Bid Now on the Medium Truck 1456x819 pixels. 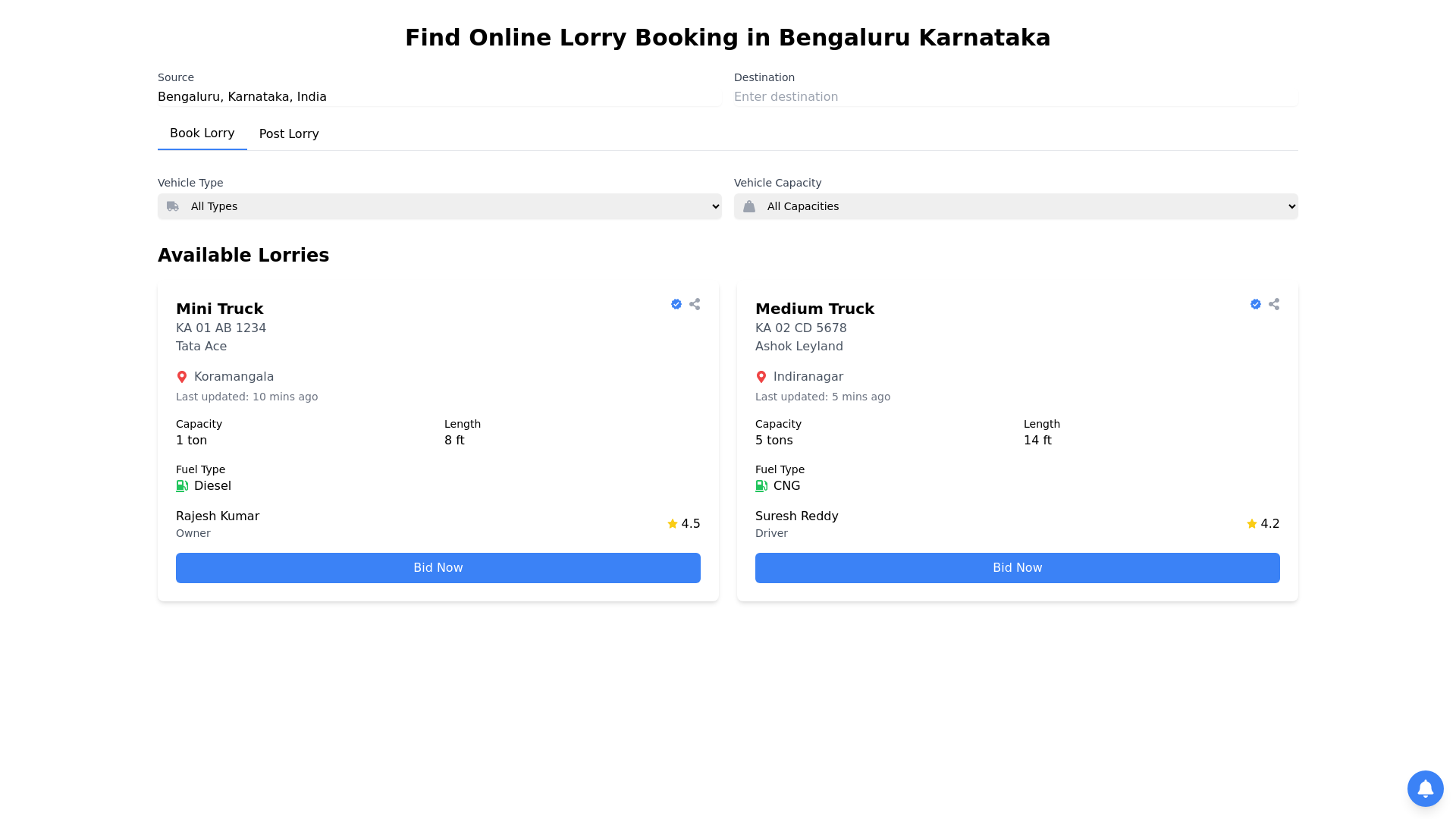point(1018,568)
